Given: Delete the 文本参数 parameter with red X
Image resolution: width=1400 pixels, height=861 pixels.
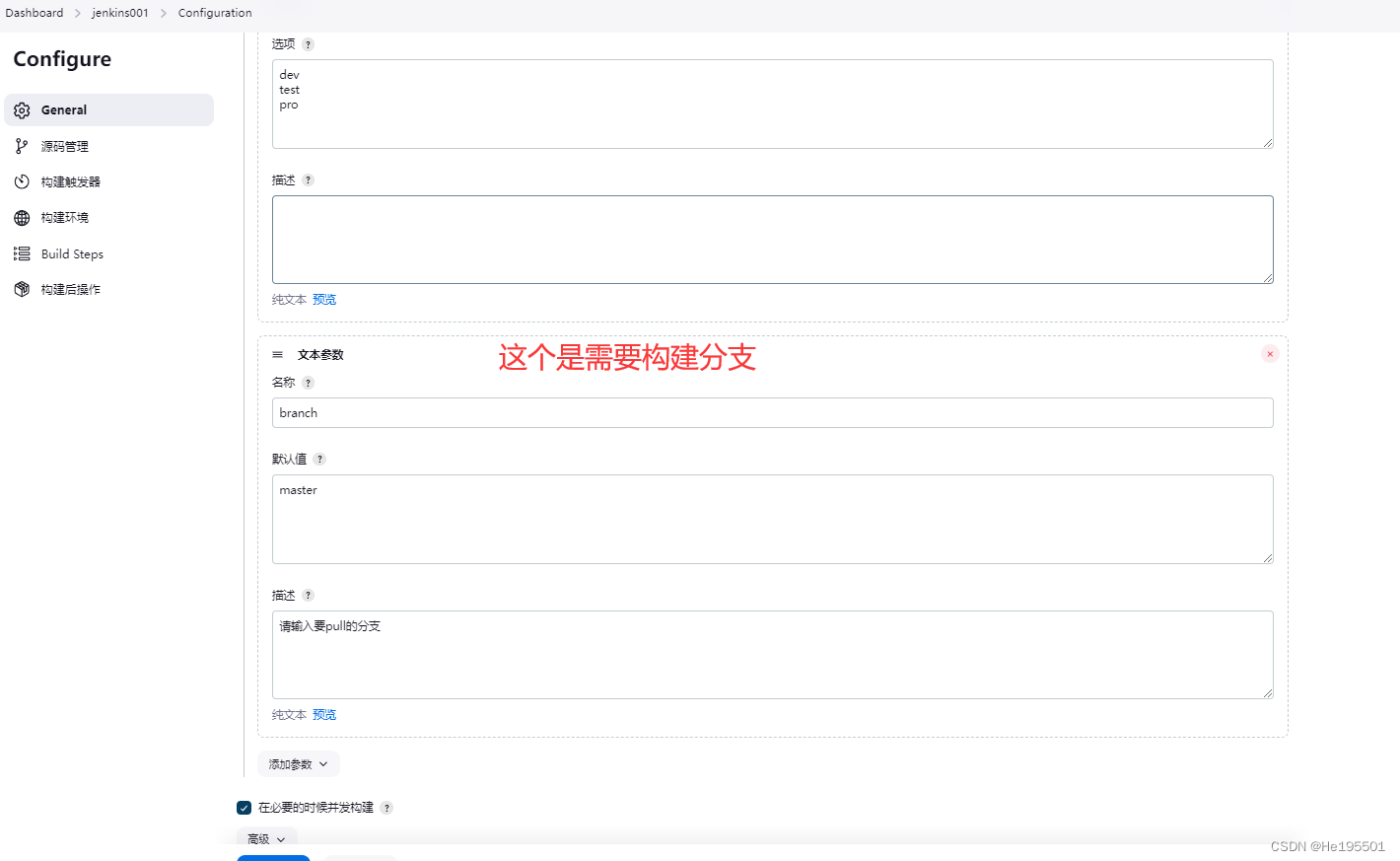Looking at the screenshot, I should (1270, 354).
